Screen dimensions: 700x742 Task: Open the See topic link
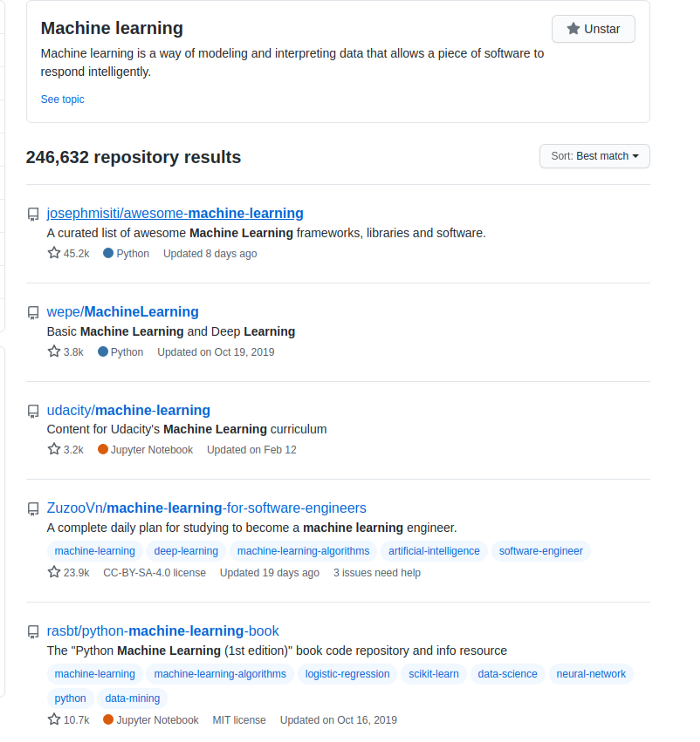point(62,99)
